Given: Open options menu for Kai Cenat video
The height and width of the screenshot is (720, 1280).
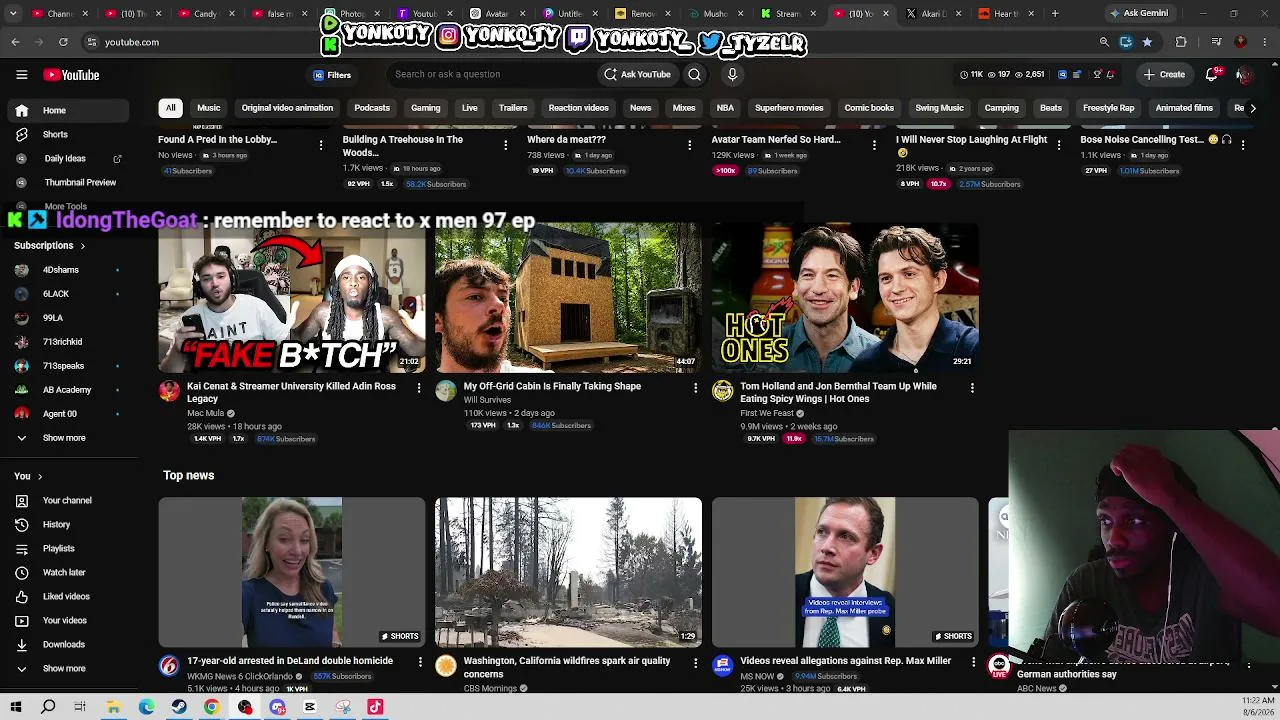Looking at the screenshot, I should [x=419, y=388].
